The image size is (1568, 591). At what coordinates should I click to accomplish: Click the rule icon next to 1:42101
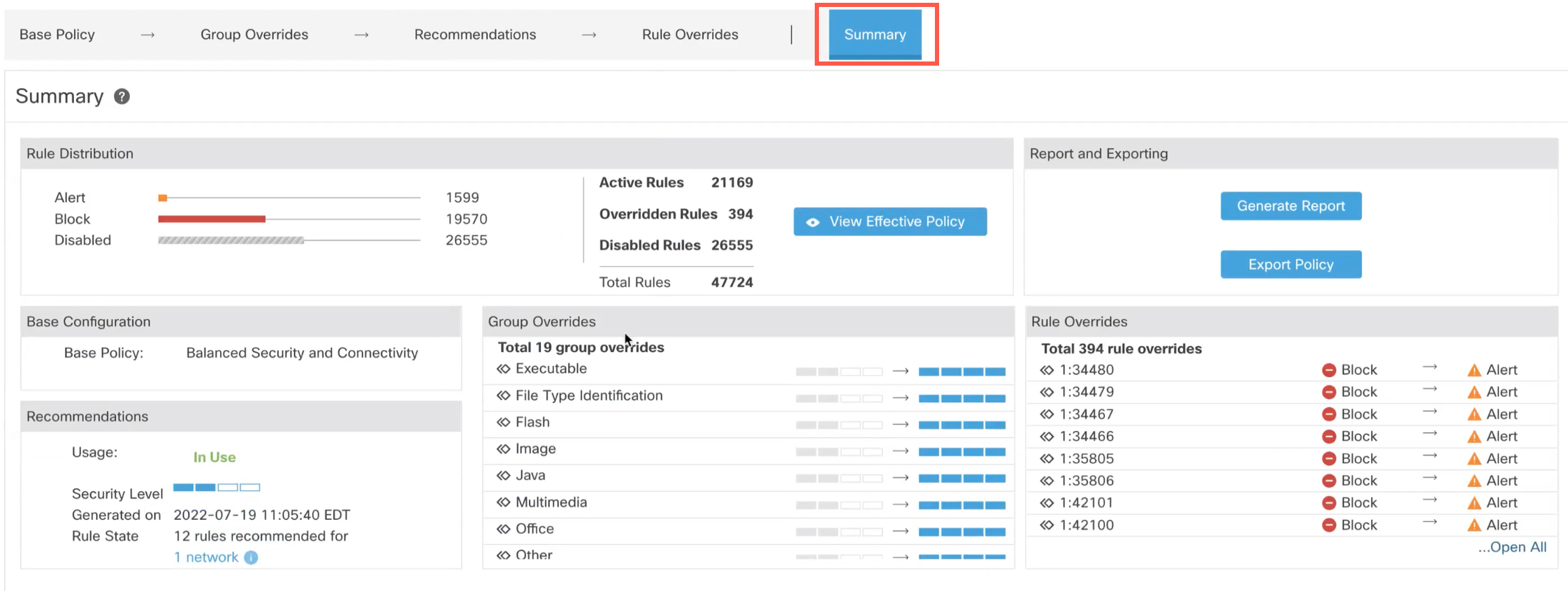1047,503
